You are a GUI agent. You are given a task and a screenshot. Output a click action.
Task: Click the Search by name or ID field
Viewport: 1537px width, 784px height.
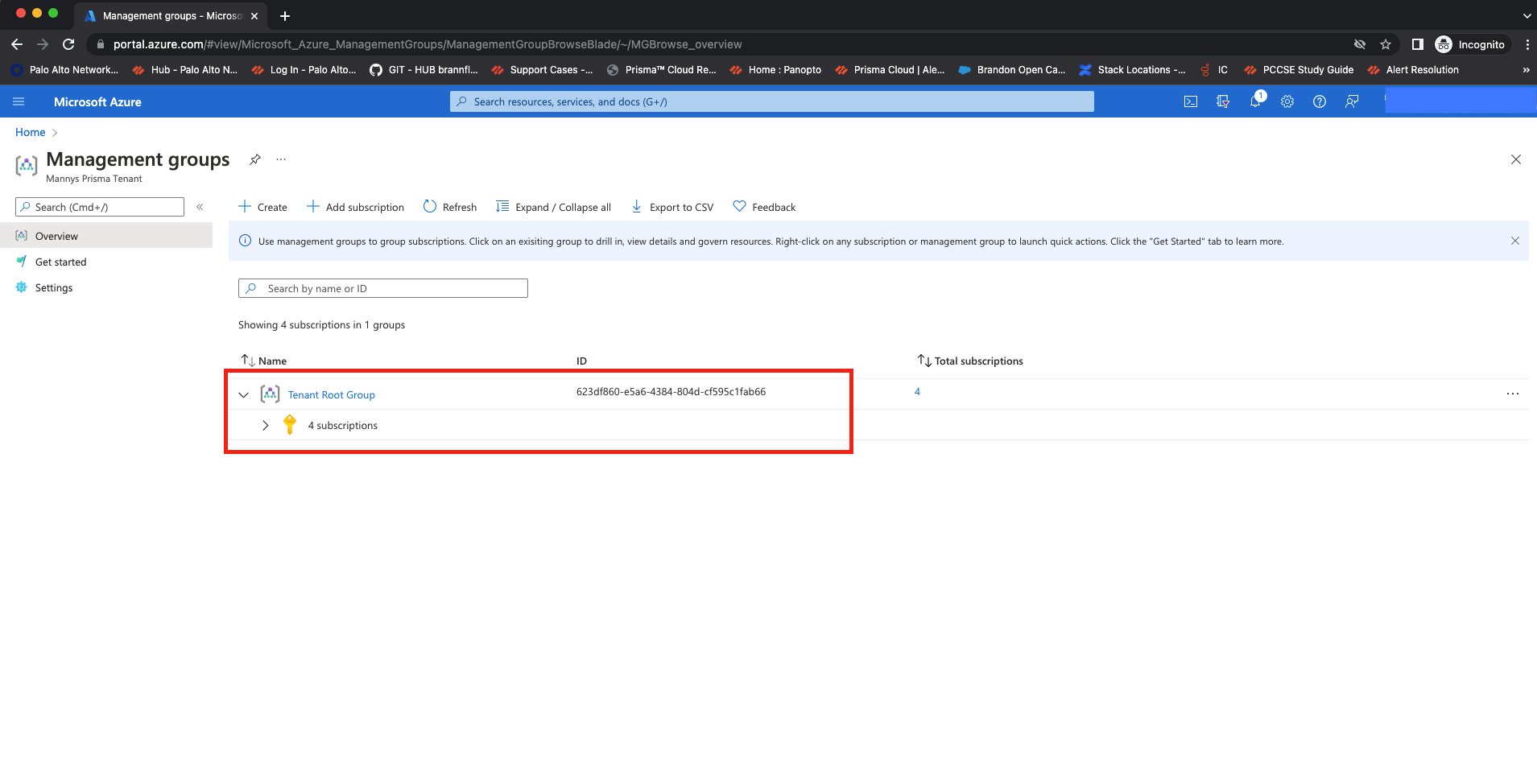coord(382,288)
